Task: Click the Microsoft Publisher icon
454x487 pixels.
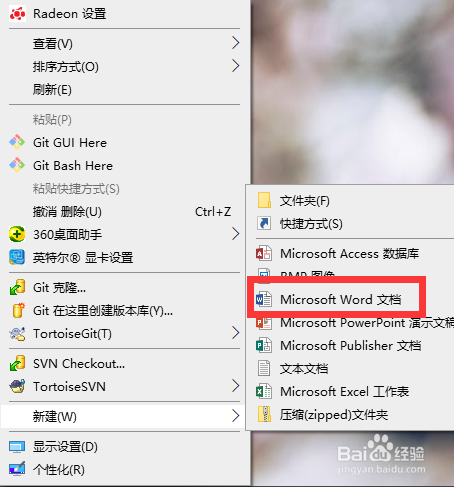Action: [264, 345]
